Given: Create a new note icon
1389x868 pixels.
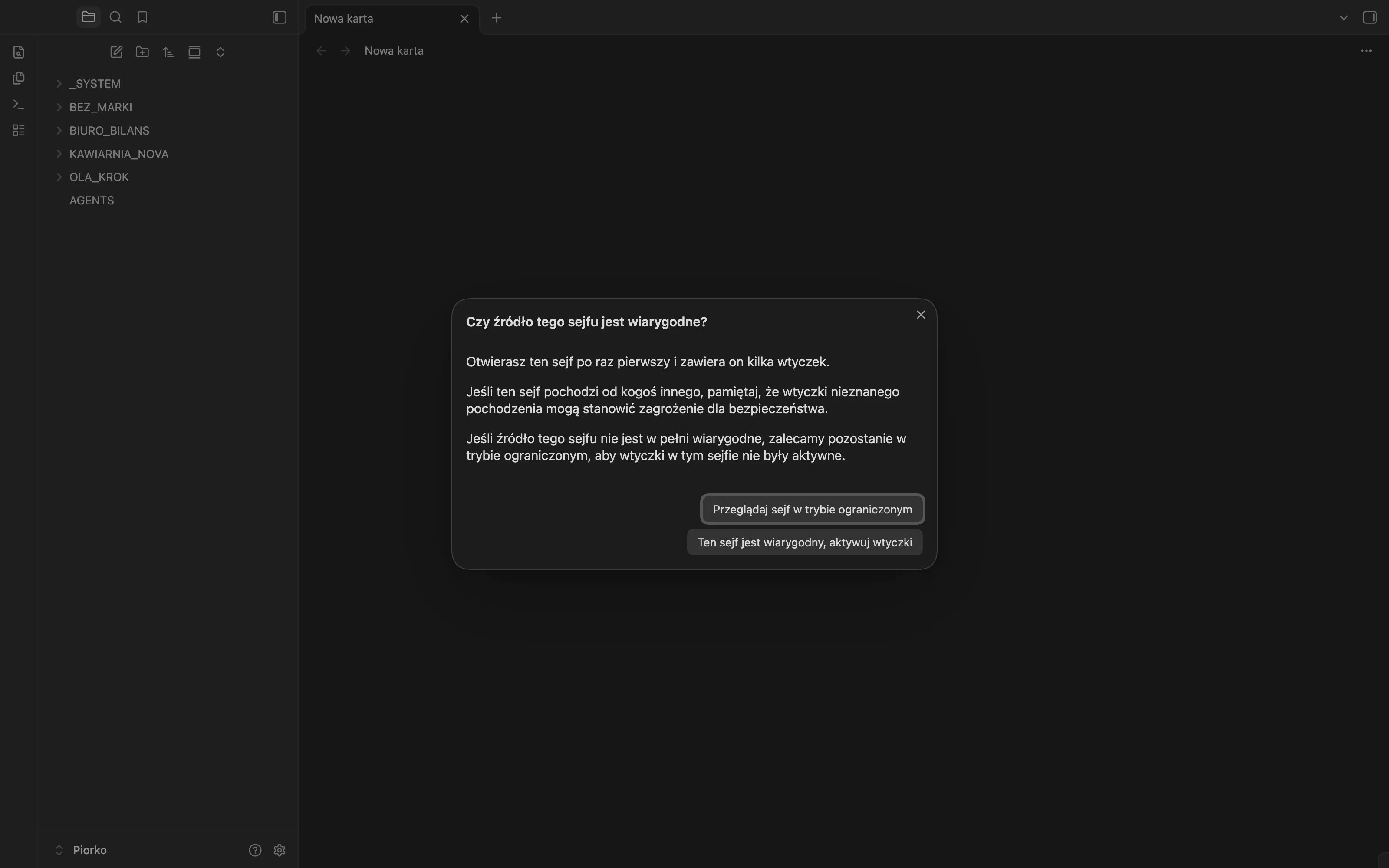Looking at the screenshot, I should 116,52.
